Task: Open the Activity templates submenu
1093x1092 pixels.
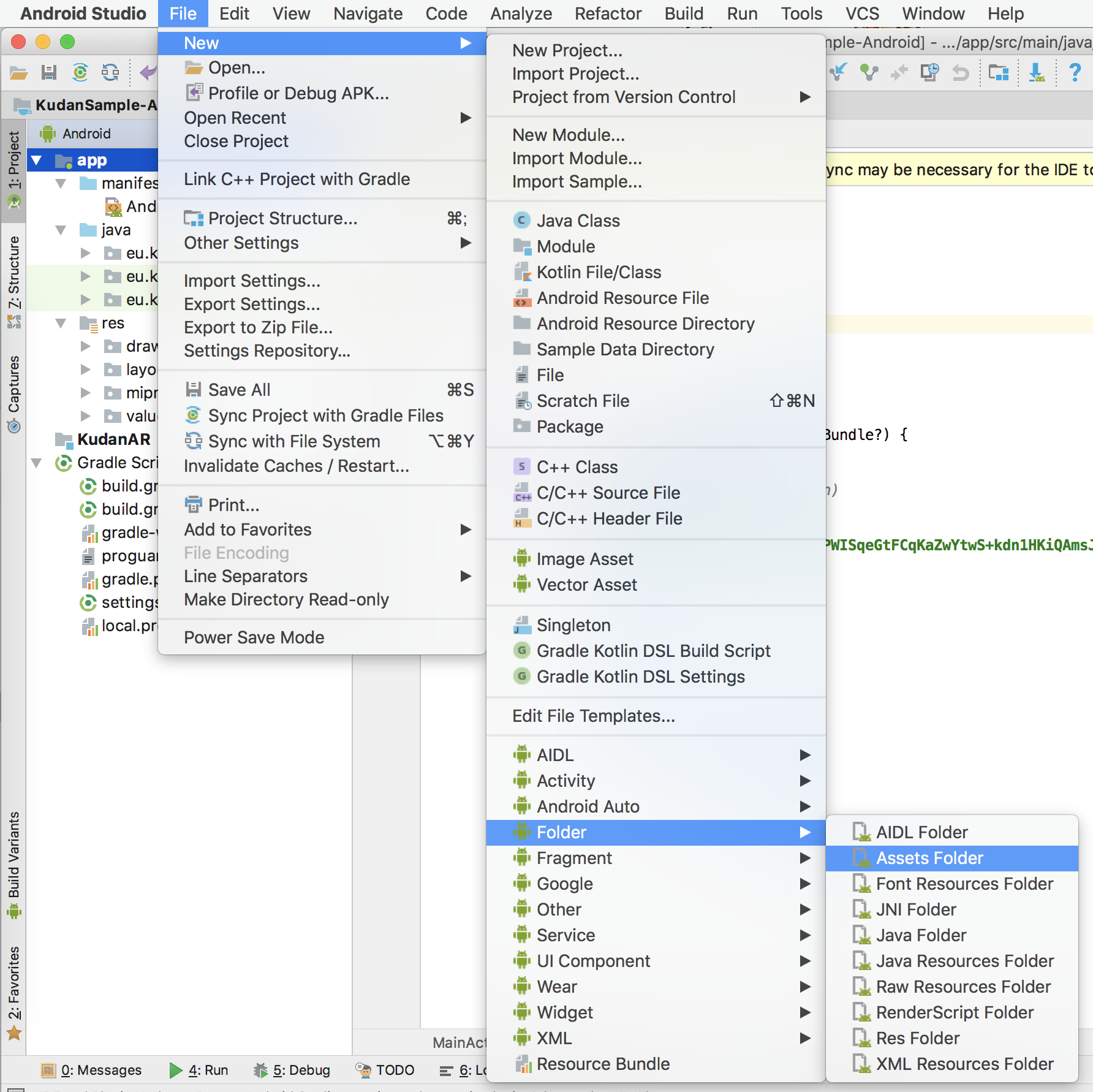Action: point(656,781)
